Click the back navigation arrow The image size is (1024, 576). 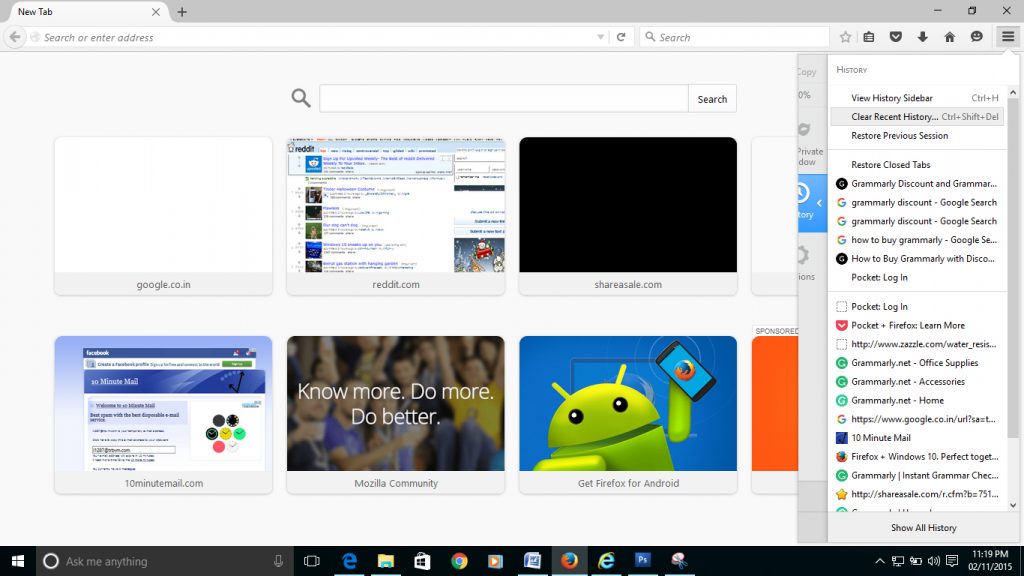(15, 37)
